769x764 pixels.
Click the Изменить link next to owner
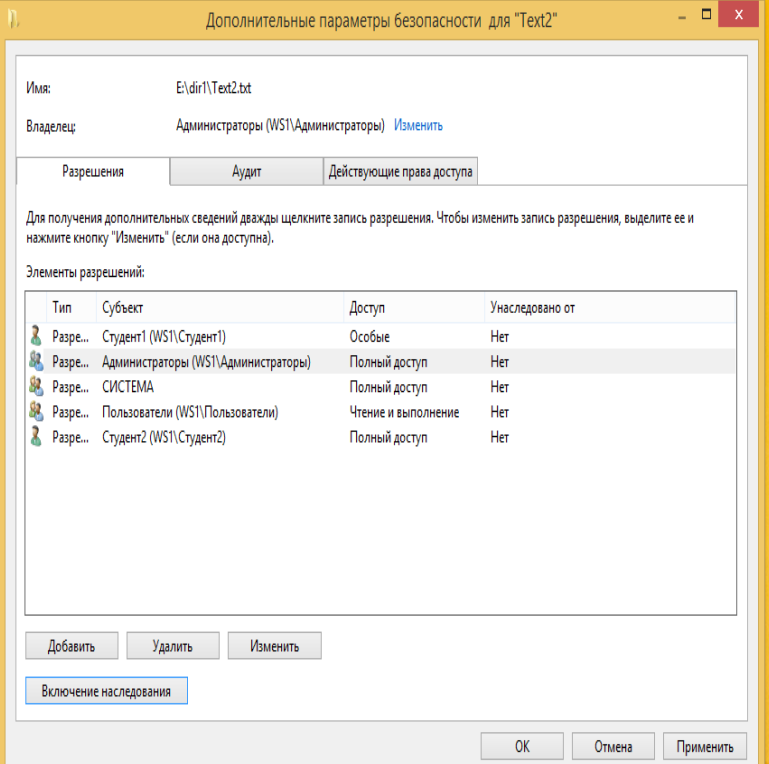pos(418,126)
